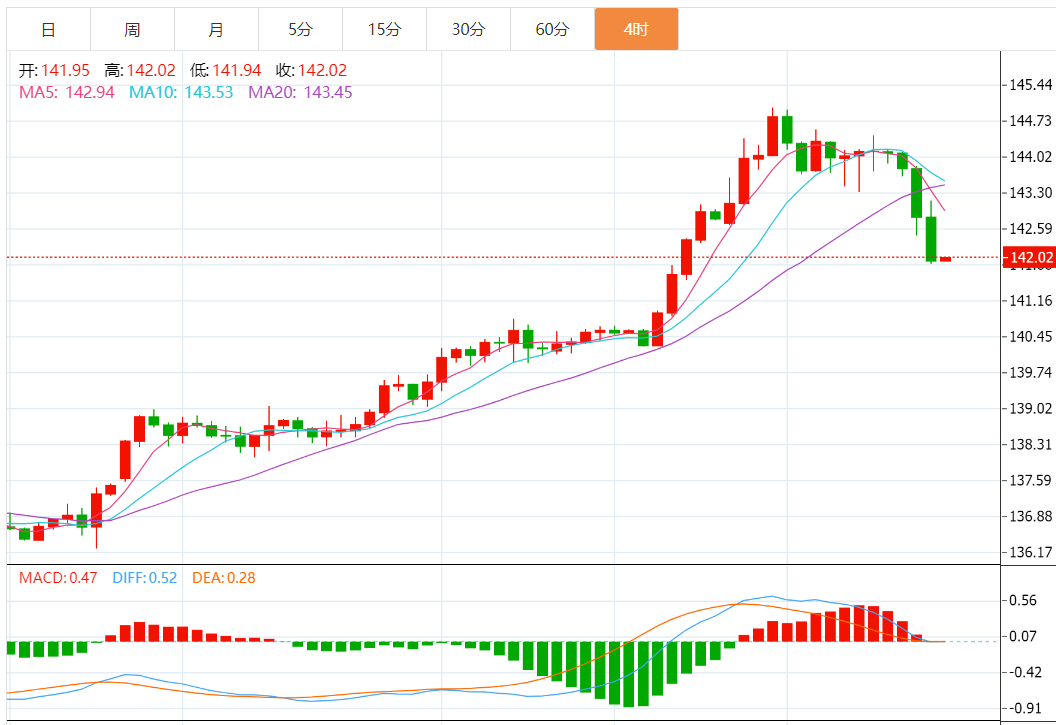Click the MACD: 0.47 indicator label

58,578
